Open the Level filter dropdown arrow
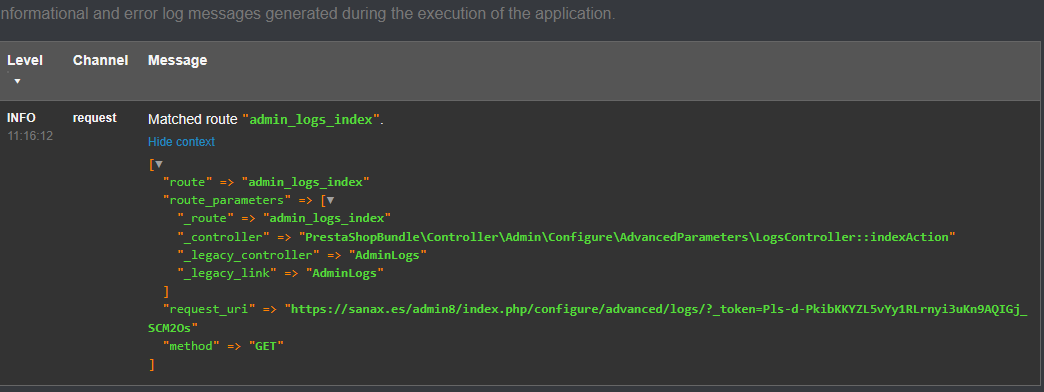Screen dimensions: 1044x392 tap(17, 81)
